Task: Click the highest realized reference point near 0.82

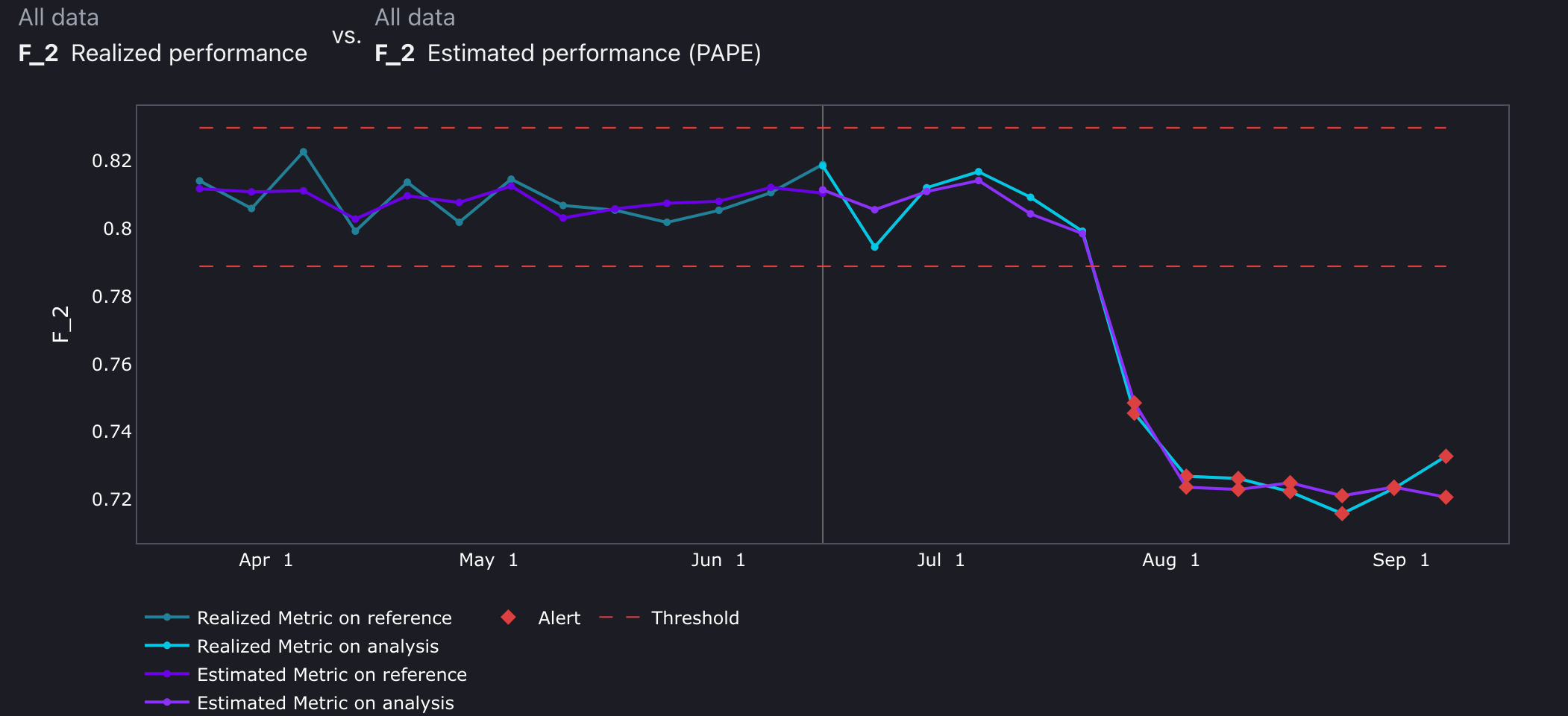Action: click(304, 152)
